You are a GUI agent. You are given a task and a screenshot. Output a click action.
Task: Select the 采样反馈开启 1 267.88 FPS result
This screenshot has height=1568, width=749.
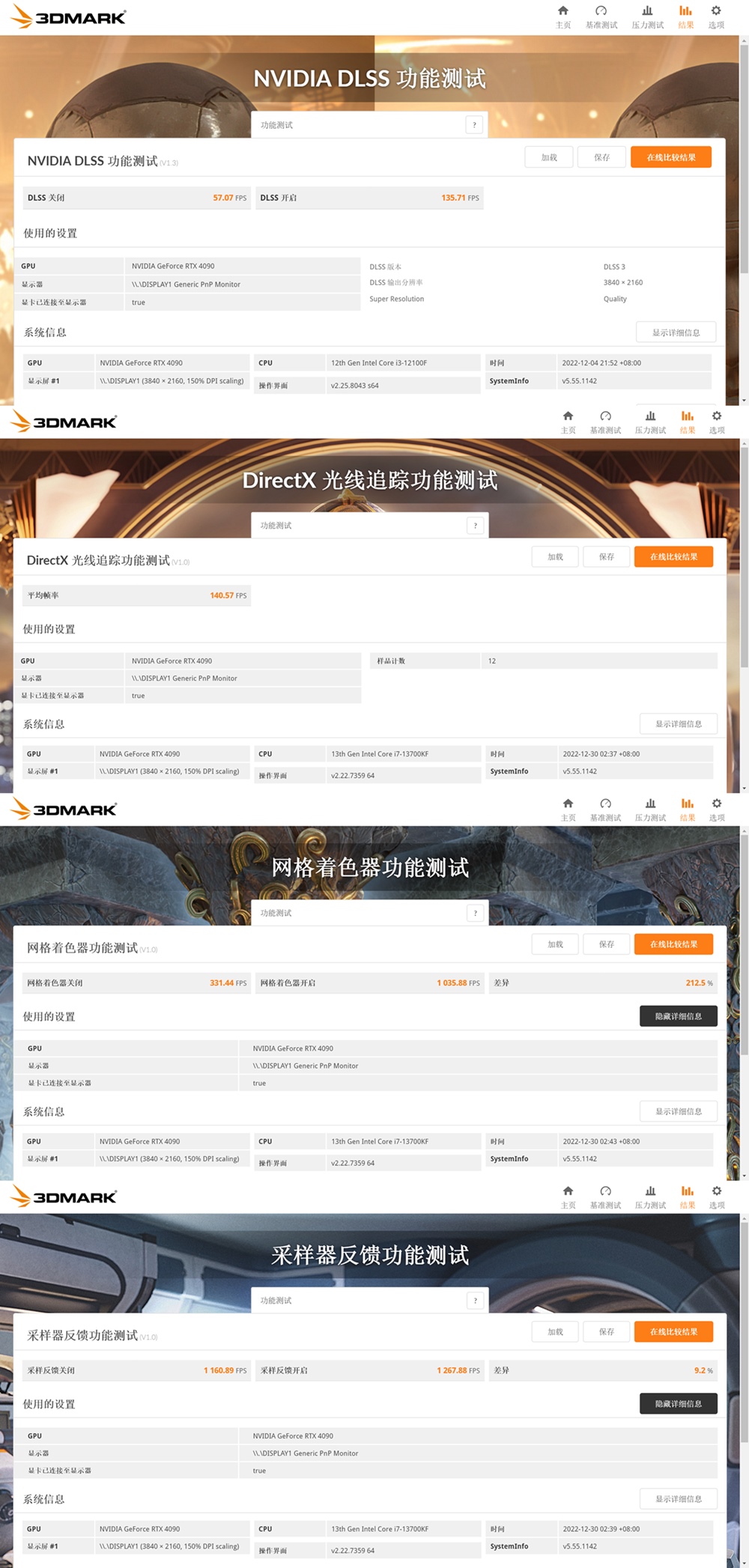369,1370
